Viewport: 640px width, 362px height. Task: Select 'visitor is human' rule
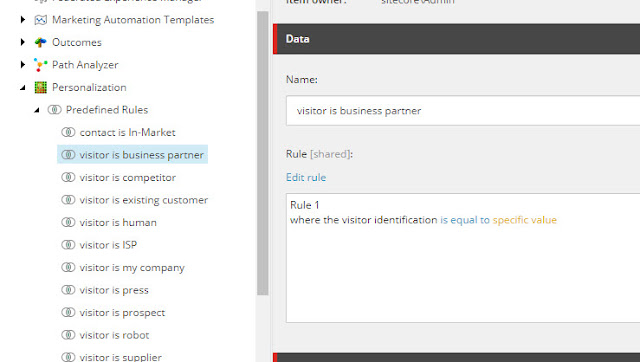(118, 222)
